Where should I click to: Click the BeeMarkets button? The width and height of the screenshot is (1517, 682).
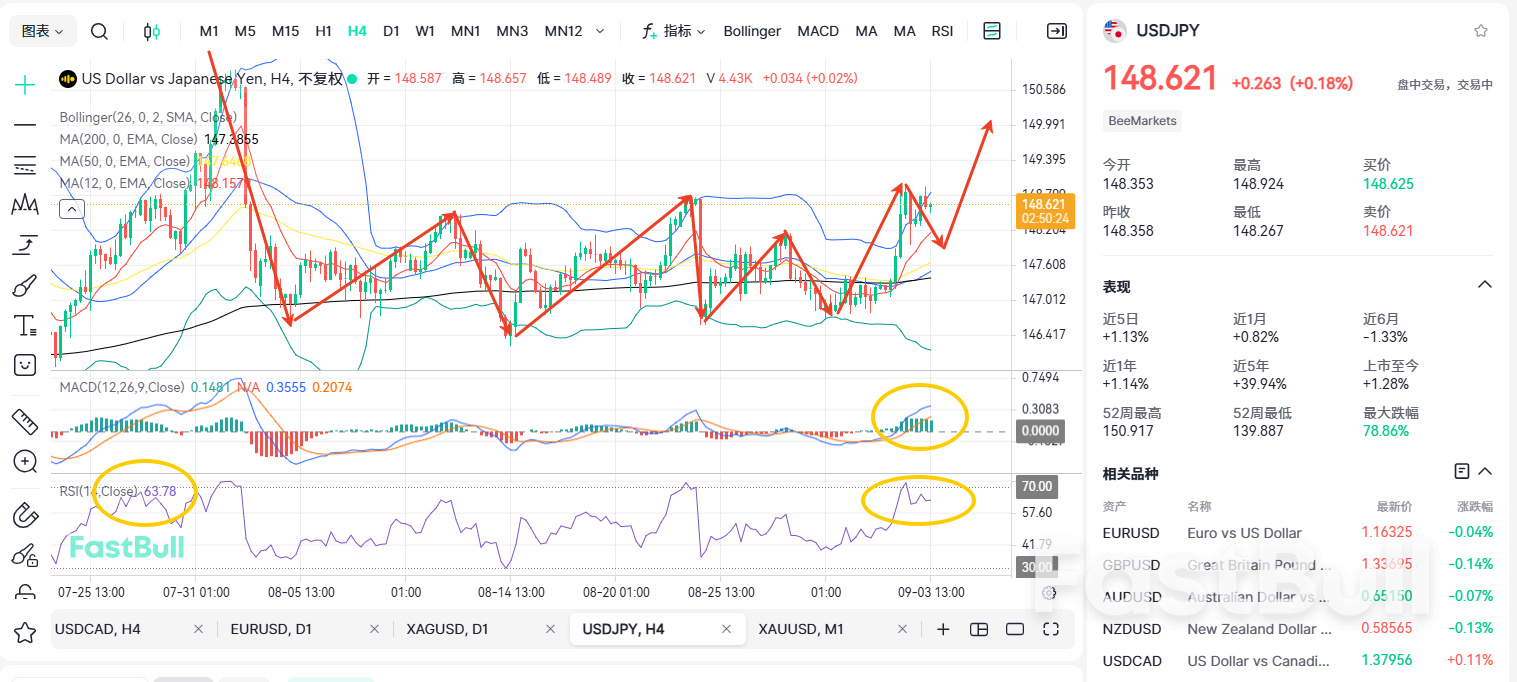[x=1141, y=120]
